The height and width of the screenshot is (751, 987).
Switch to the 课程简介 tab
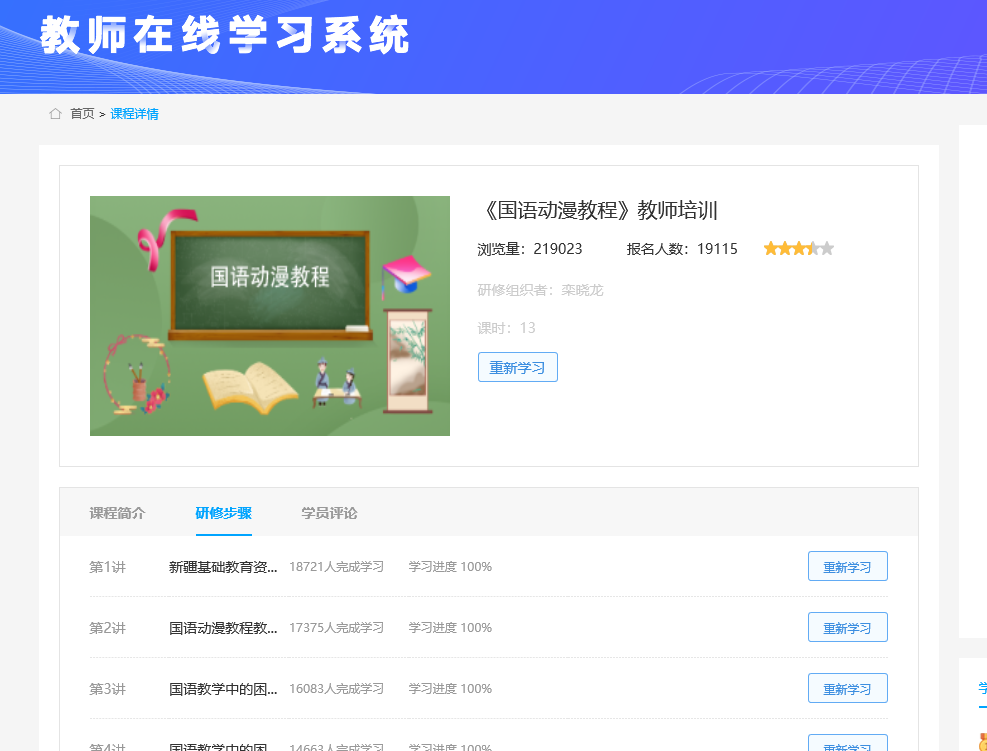pos(117,513)
